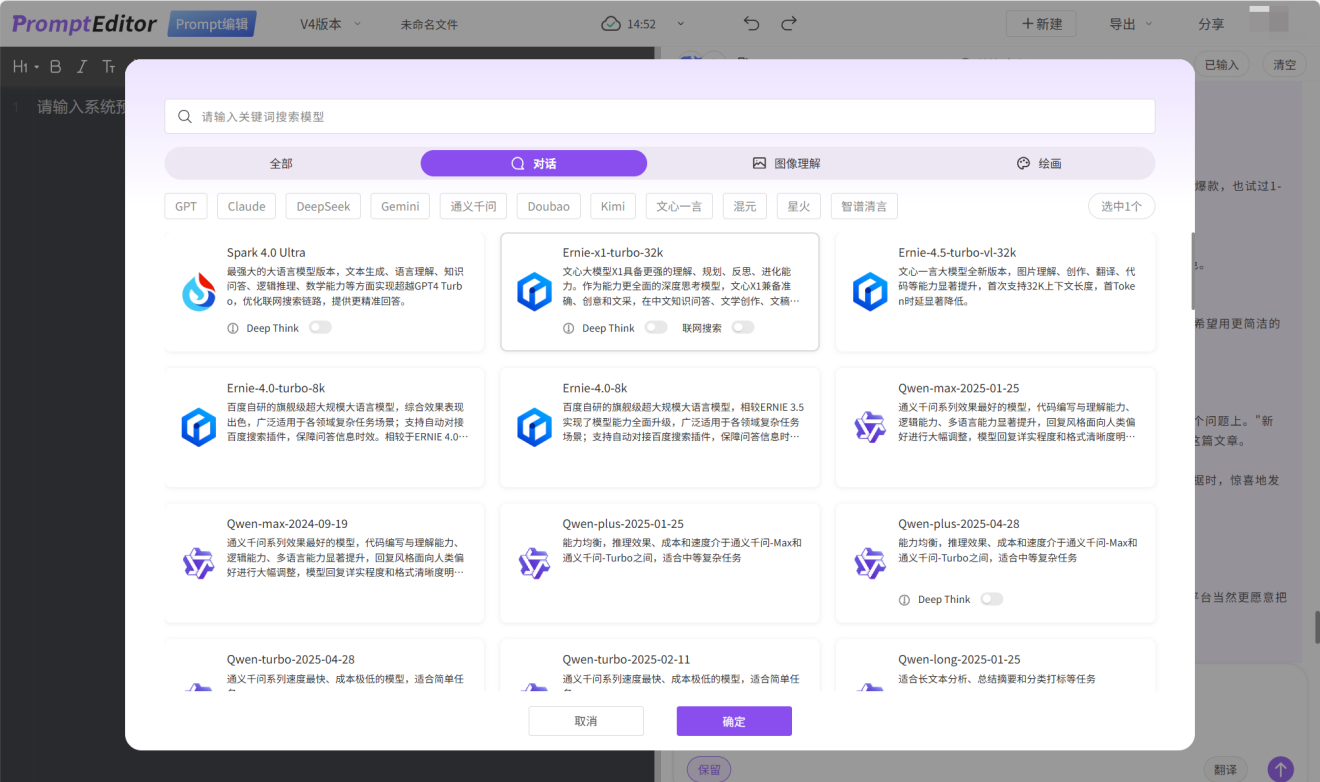Screen dimensions: 1320x782
Task: Cancel the dialog with 取消
Action: click(x=586, y=721)
